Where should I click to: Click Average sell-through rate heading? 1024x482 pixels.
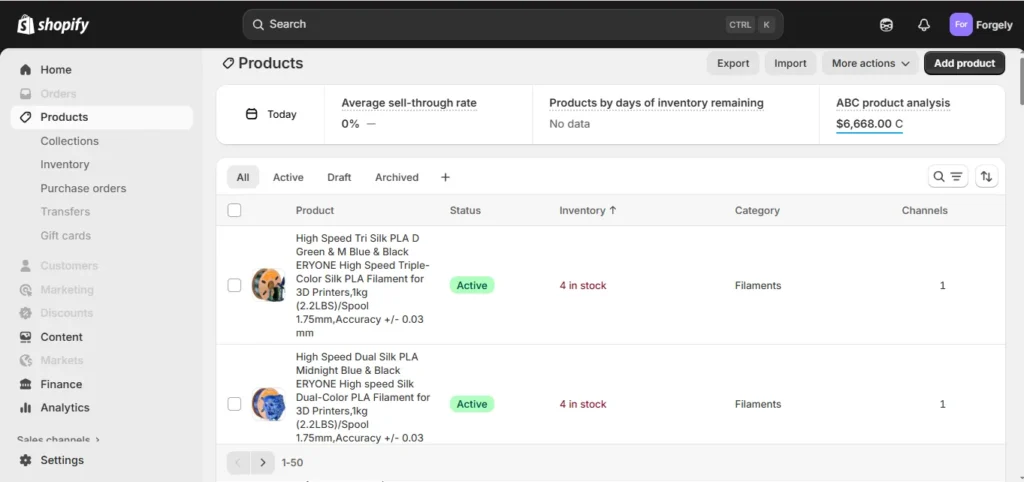coord(409,103)
